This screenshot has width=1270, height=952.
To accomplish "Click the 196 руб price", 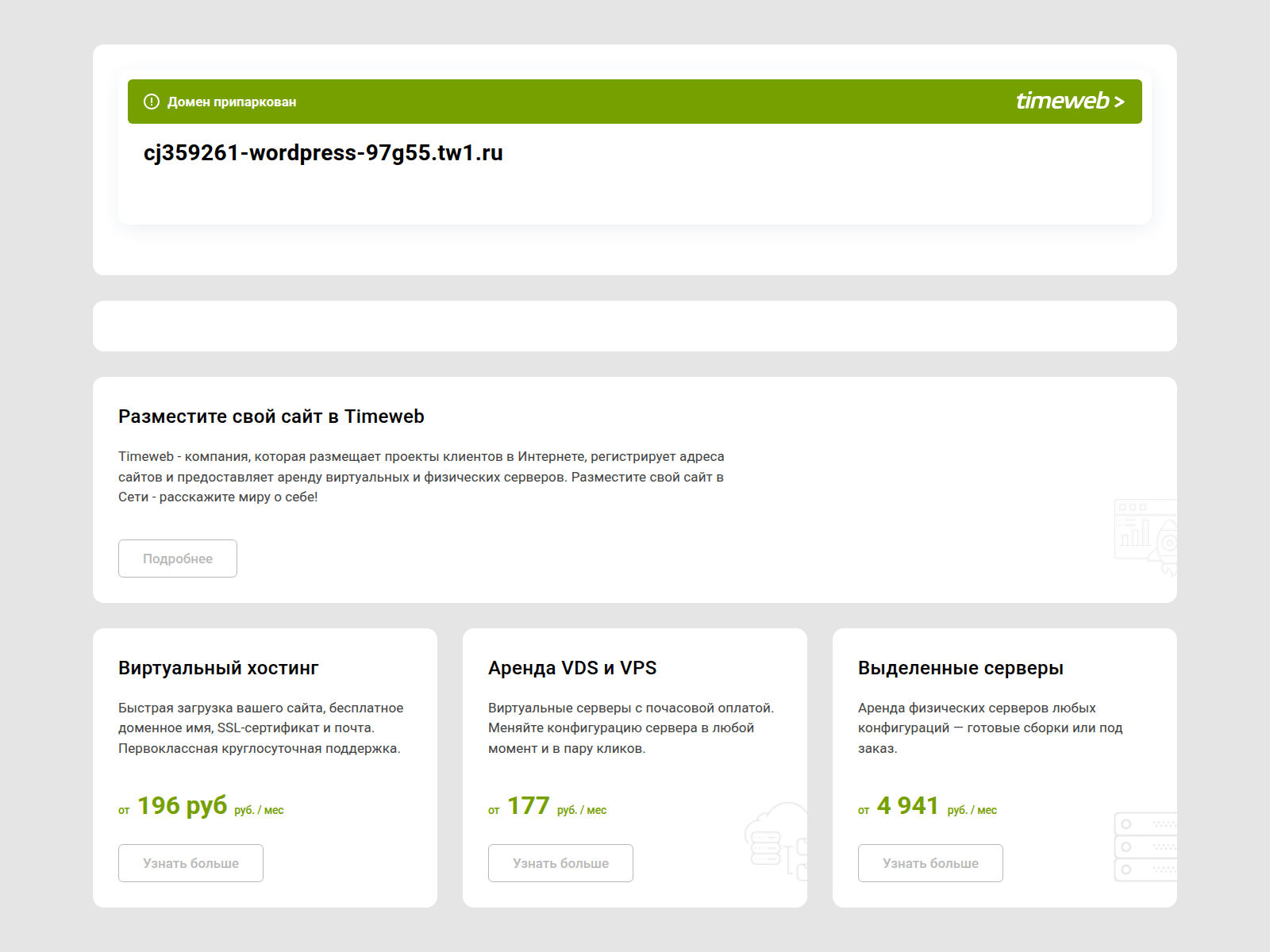I will [x=183, y=805].
